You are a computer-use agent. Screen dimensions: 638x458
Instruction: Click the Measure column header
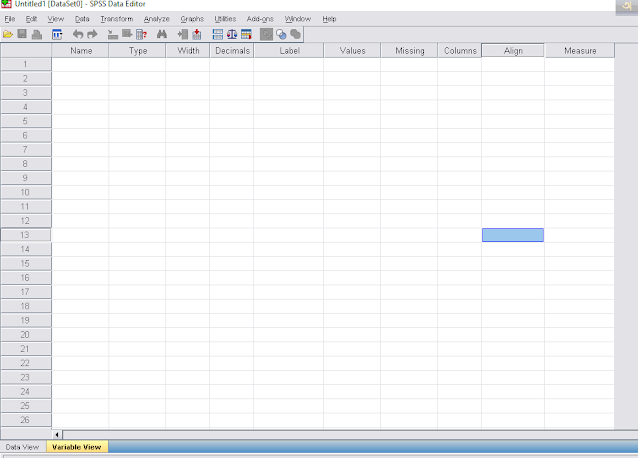click(580, 51)
